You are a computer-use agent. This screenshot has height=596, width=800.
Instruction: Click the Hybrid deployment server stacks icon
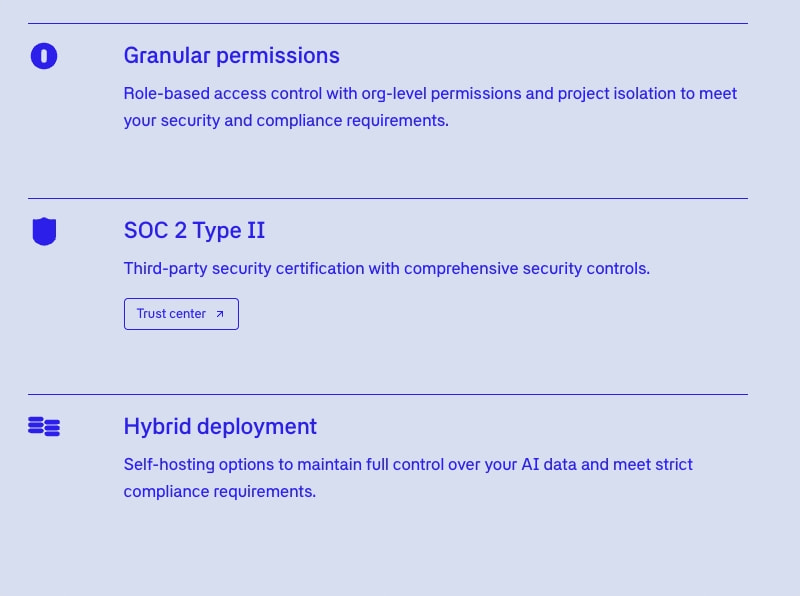click(x=44, y=427)
